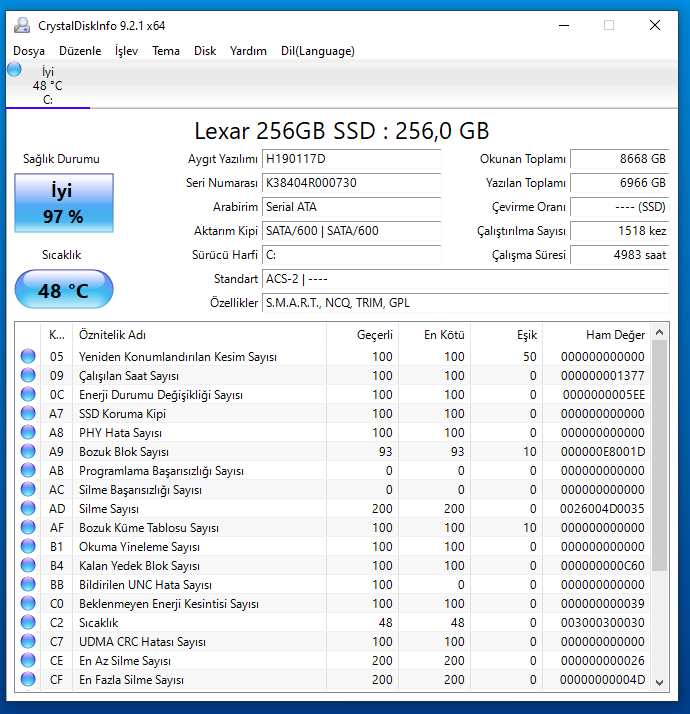This screenshot has width=690, height=714.
Task: Click status orb next to UDMA CRC Hatası Sayısı
Action: pos(28,642)
